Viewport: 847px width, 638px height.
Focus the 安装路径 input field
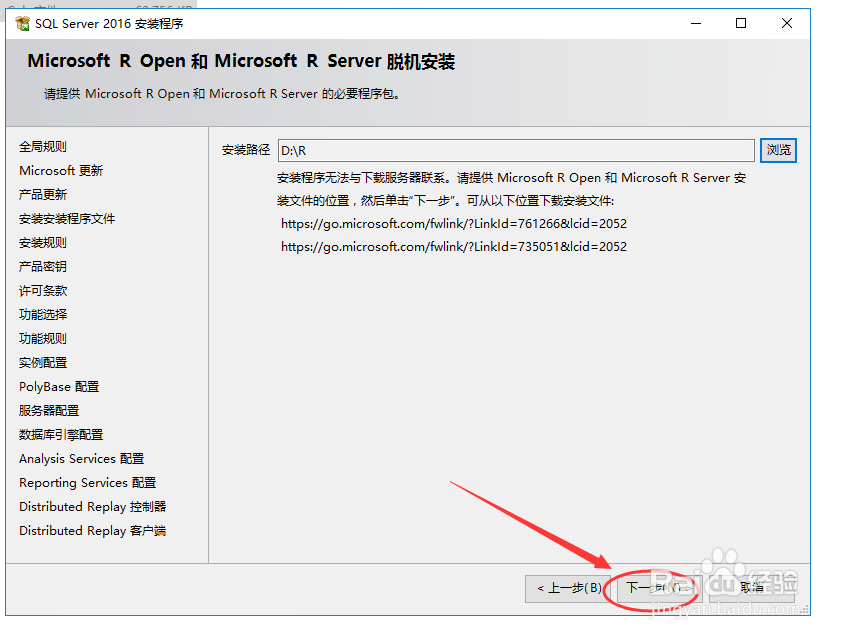(x=516, y=150)
